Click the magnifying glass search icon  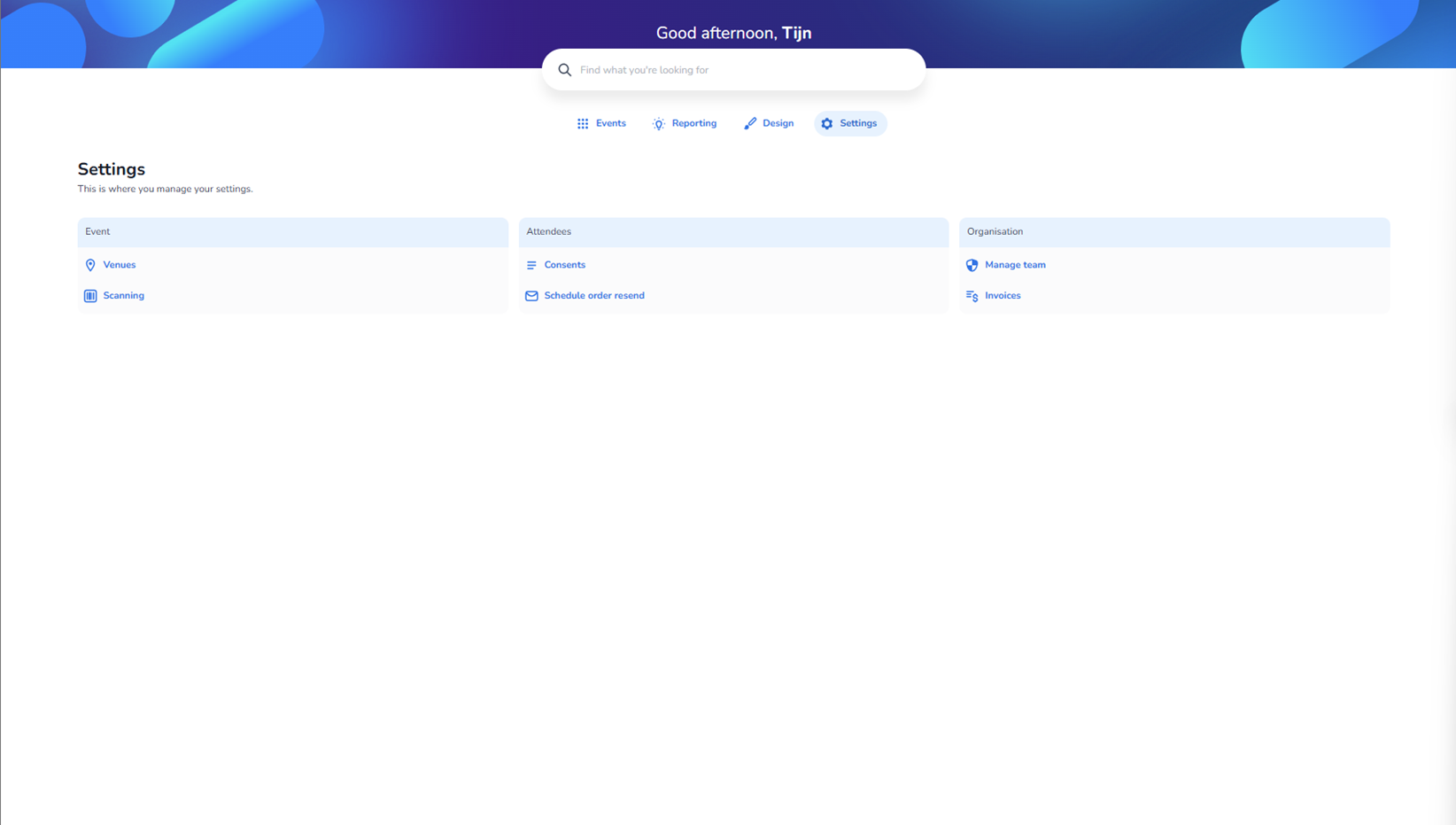click(564, 70)
